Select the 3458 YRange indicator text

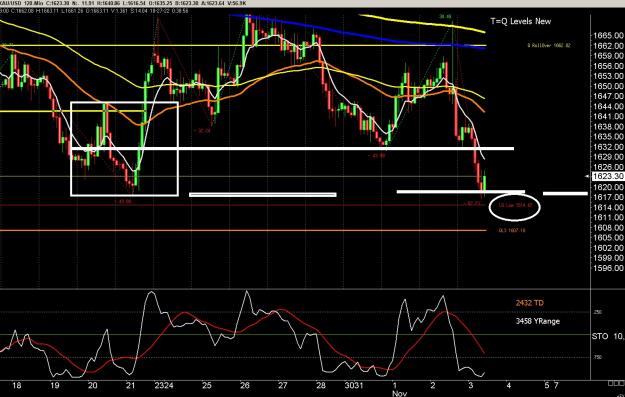pos(537,321)
